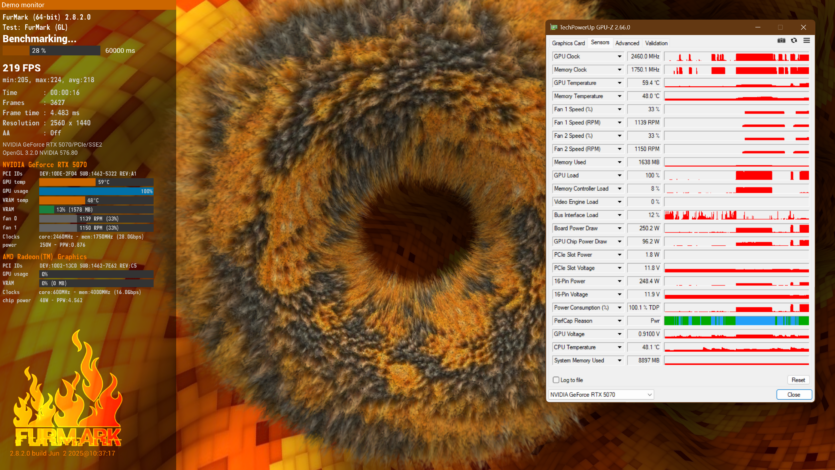Open CPU Temperature dropdown arrow
The width and height of the screenshot is (835, 470).
(619, 347)
